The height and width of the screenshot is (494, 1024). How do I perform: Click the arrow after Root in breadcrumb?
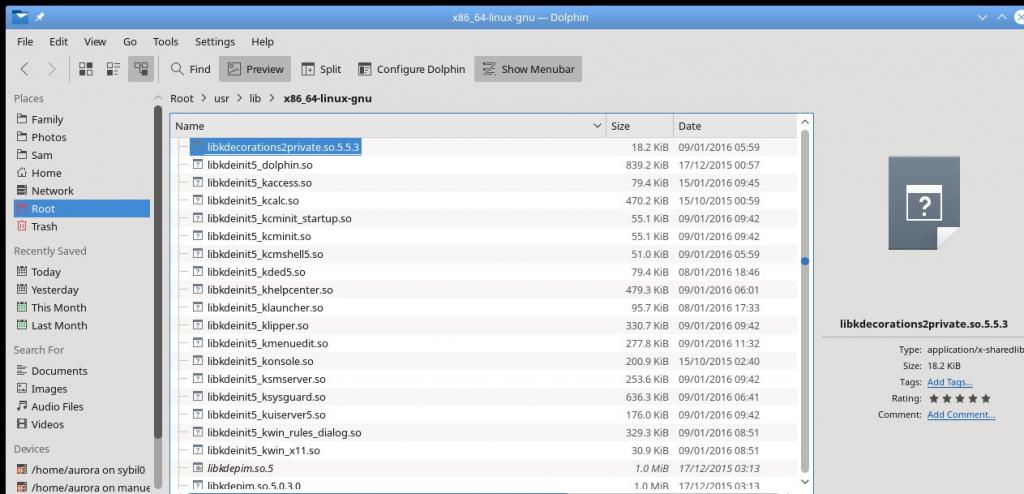point(204,98)
